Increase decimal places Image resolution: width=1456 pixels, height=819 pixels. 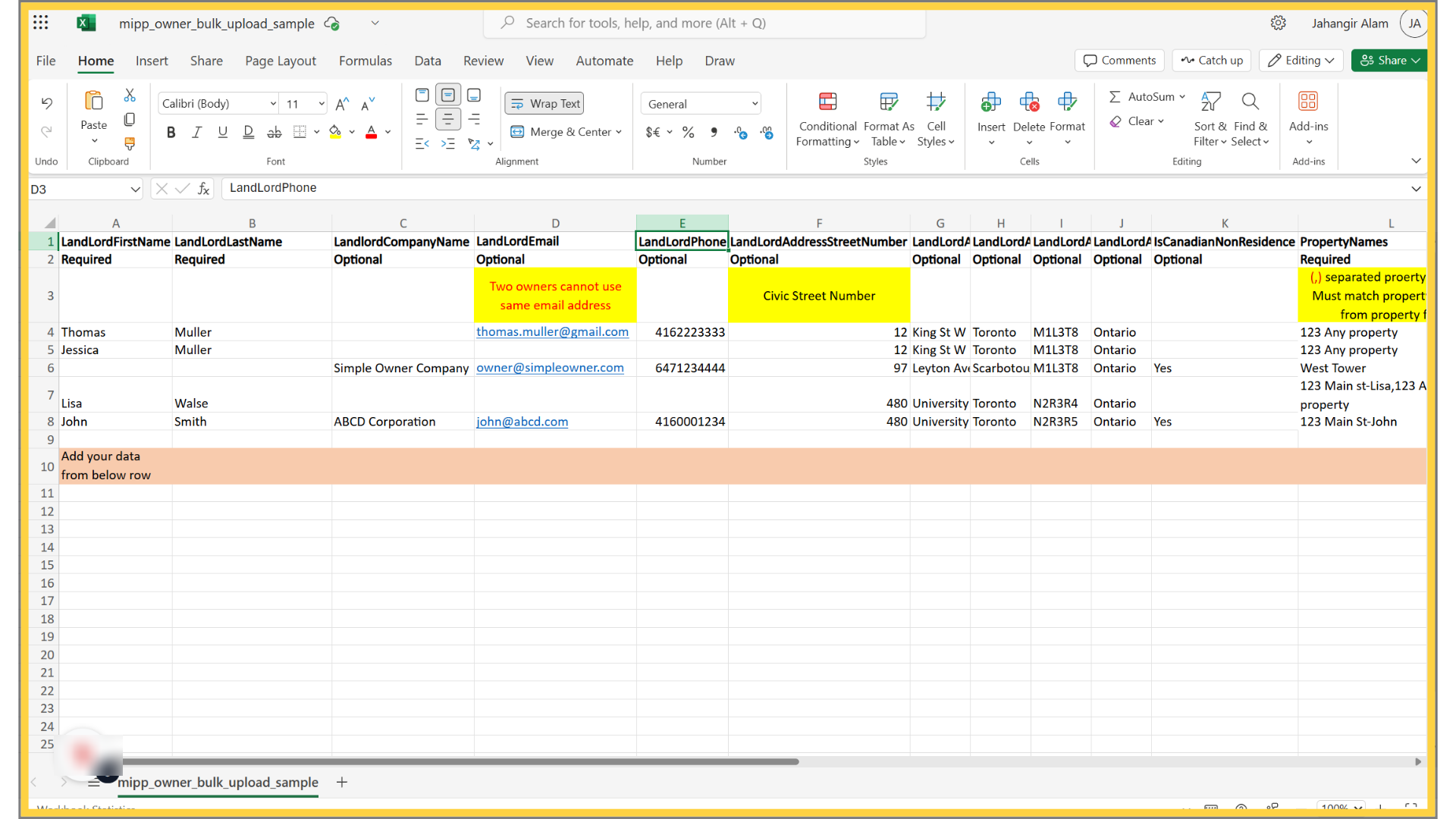point(741,133)
